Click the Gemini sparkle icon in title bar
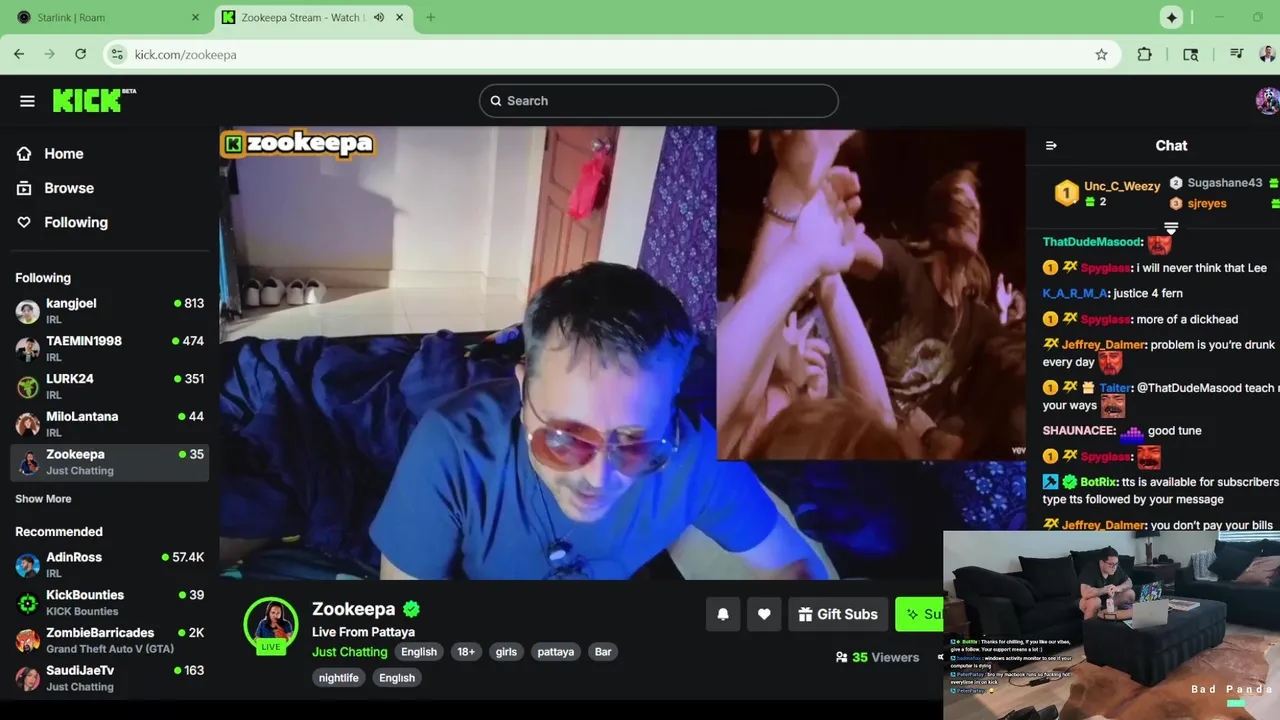1280x720 pixels. [1171, 17]
